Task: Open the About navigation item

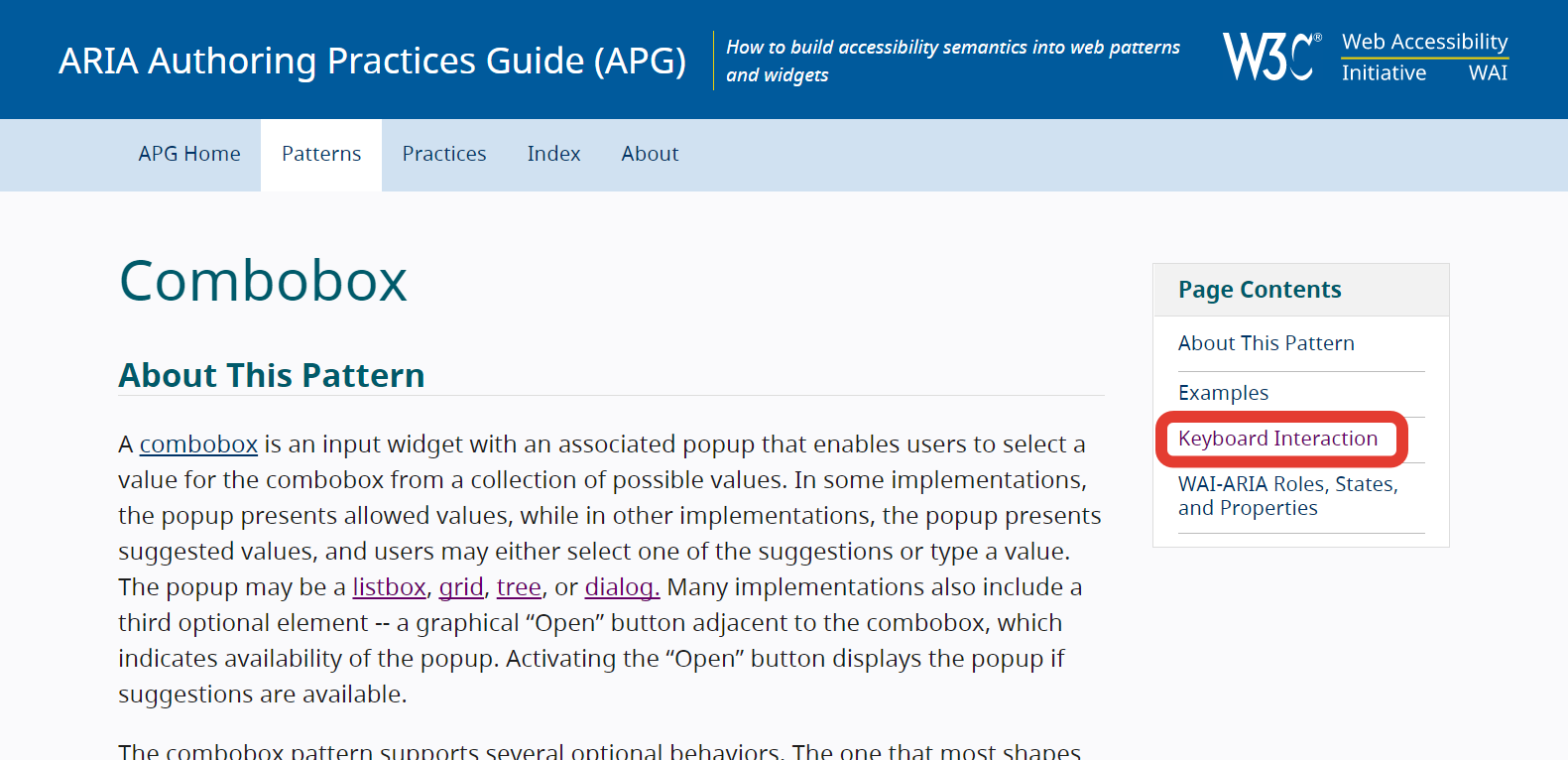Action: pyautogui.click(x=650, y=154)
